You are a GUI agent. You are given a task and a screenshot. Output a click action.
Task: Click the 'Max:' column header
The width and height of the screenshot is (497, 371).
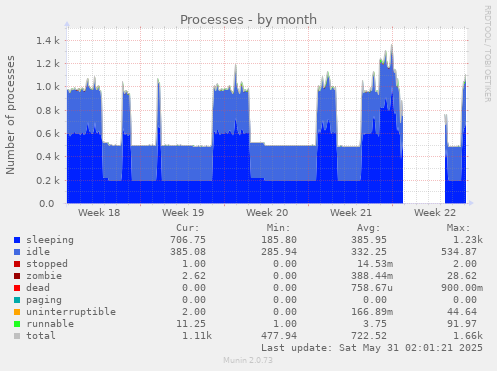pos(458,228)
